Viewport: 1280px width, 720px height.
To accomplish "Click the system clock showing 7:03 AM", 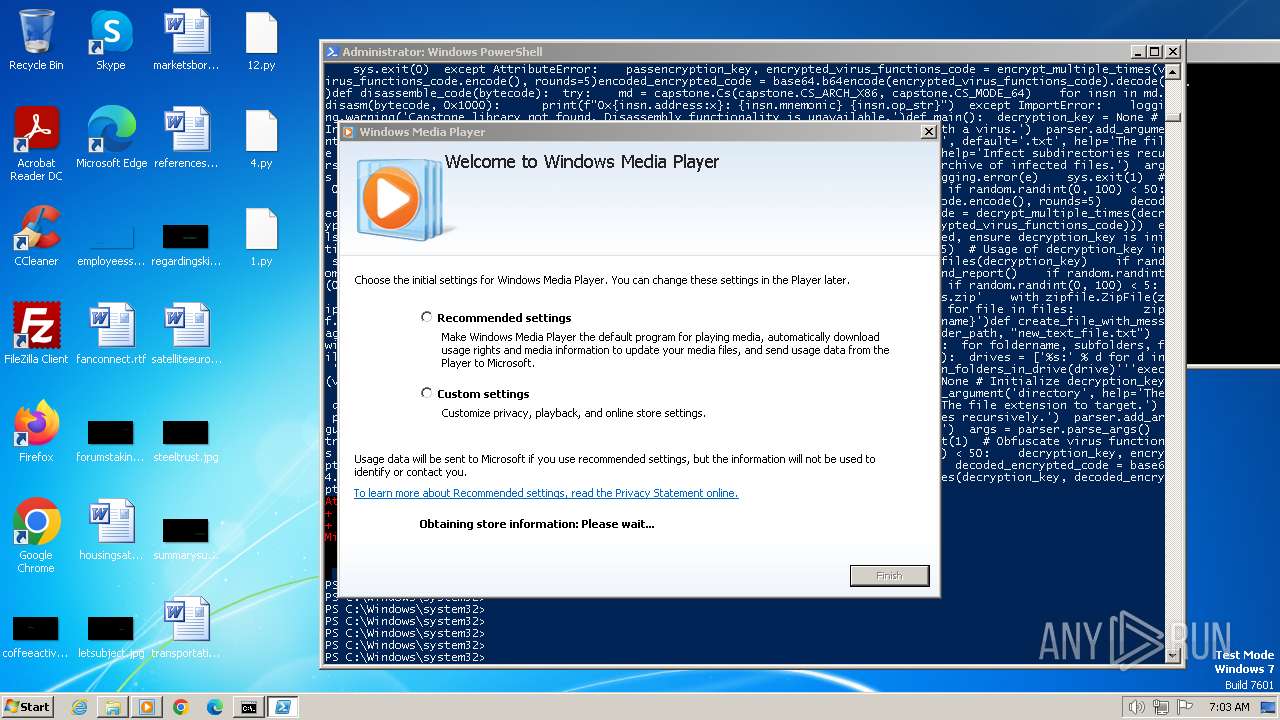I will [x=1229, y=707].
